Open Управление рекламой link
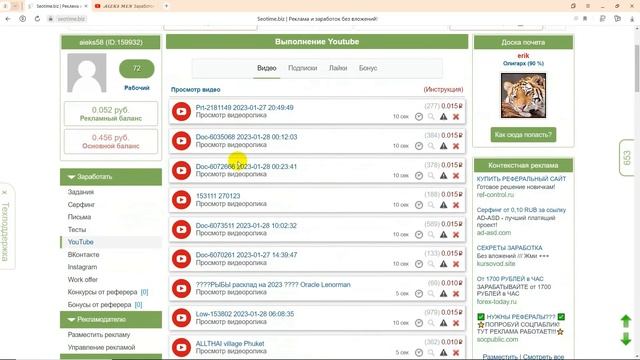This screenshot has height=360, width=640. (101, 347)
